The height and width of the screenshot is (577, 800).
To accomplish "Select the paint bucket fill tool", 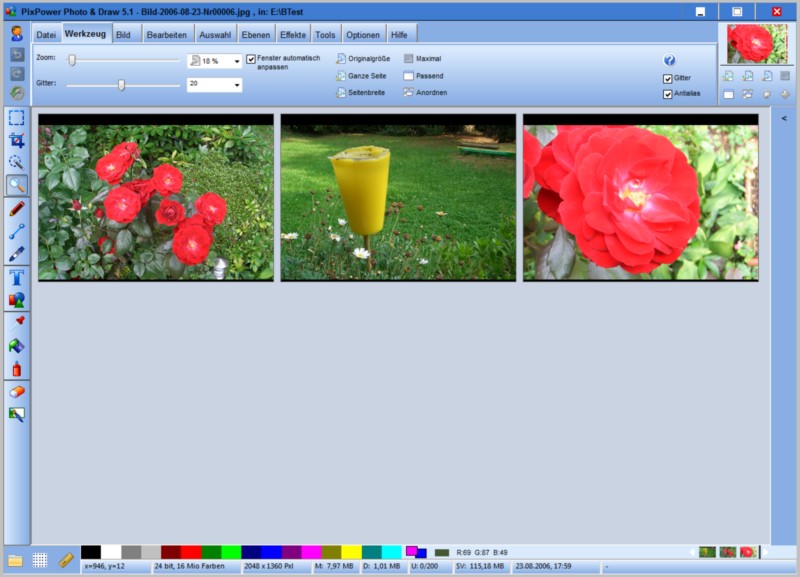I will [x=16, y=345].
